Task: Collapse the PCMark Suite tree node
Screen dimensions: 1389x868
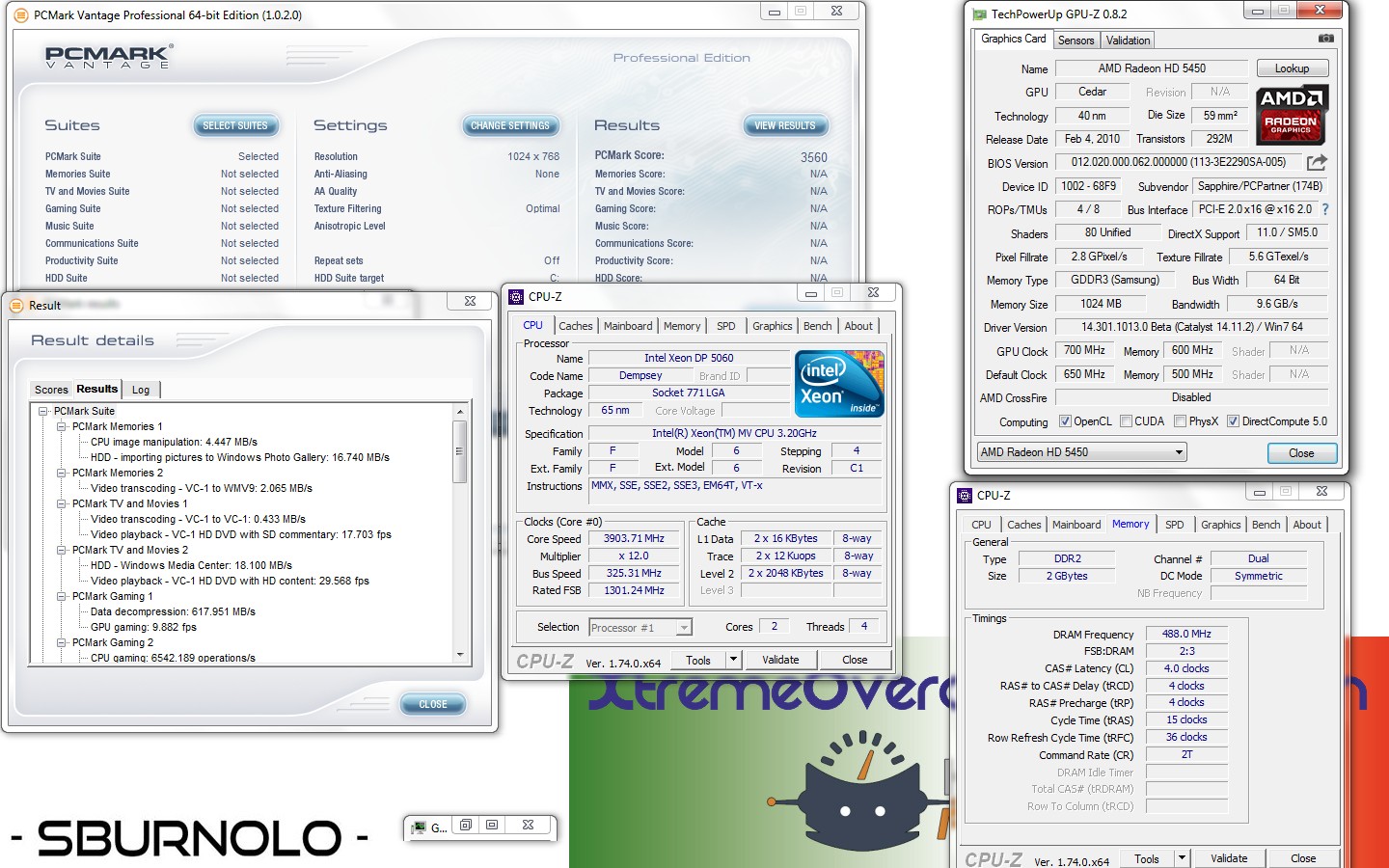Action: (43, 411)
